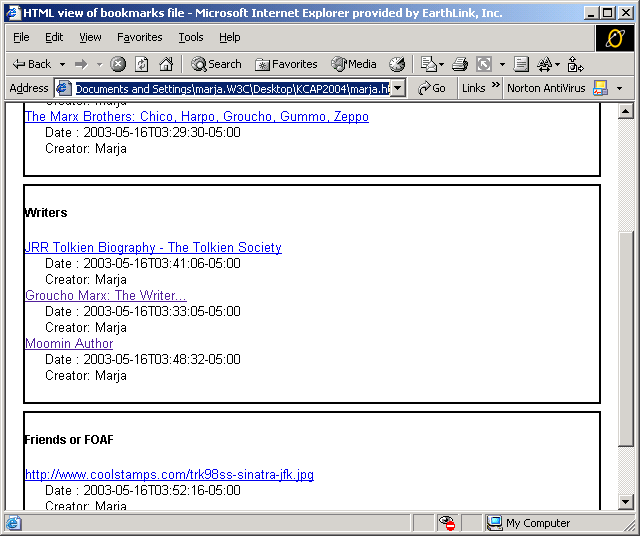This screenshot has width=640, height=536.
Task: Click the History icon in toolbar
Action: pyautogui.click(x=397, y=64)
